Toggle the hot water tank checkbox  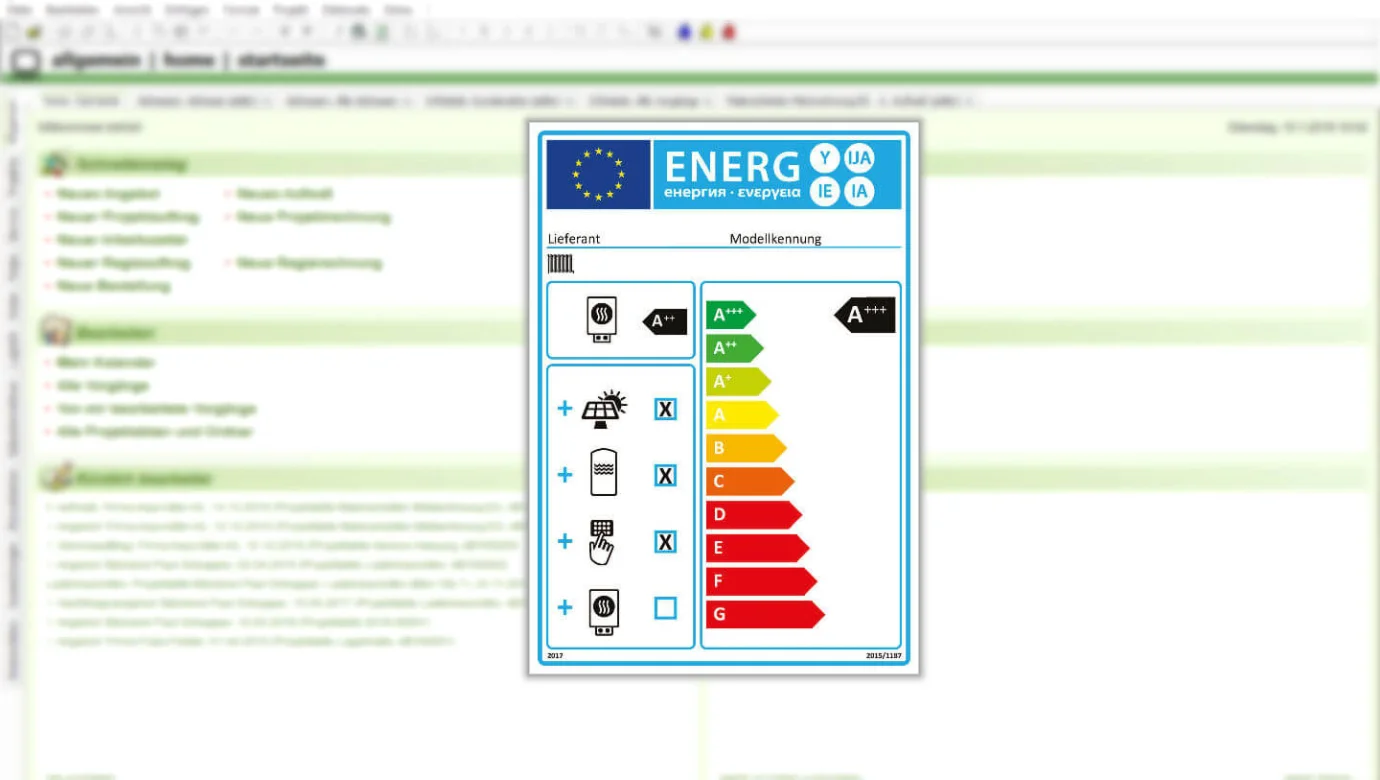[665, 475]
